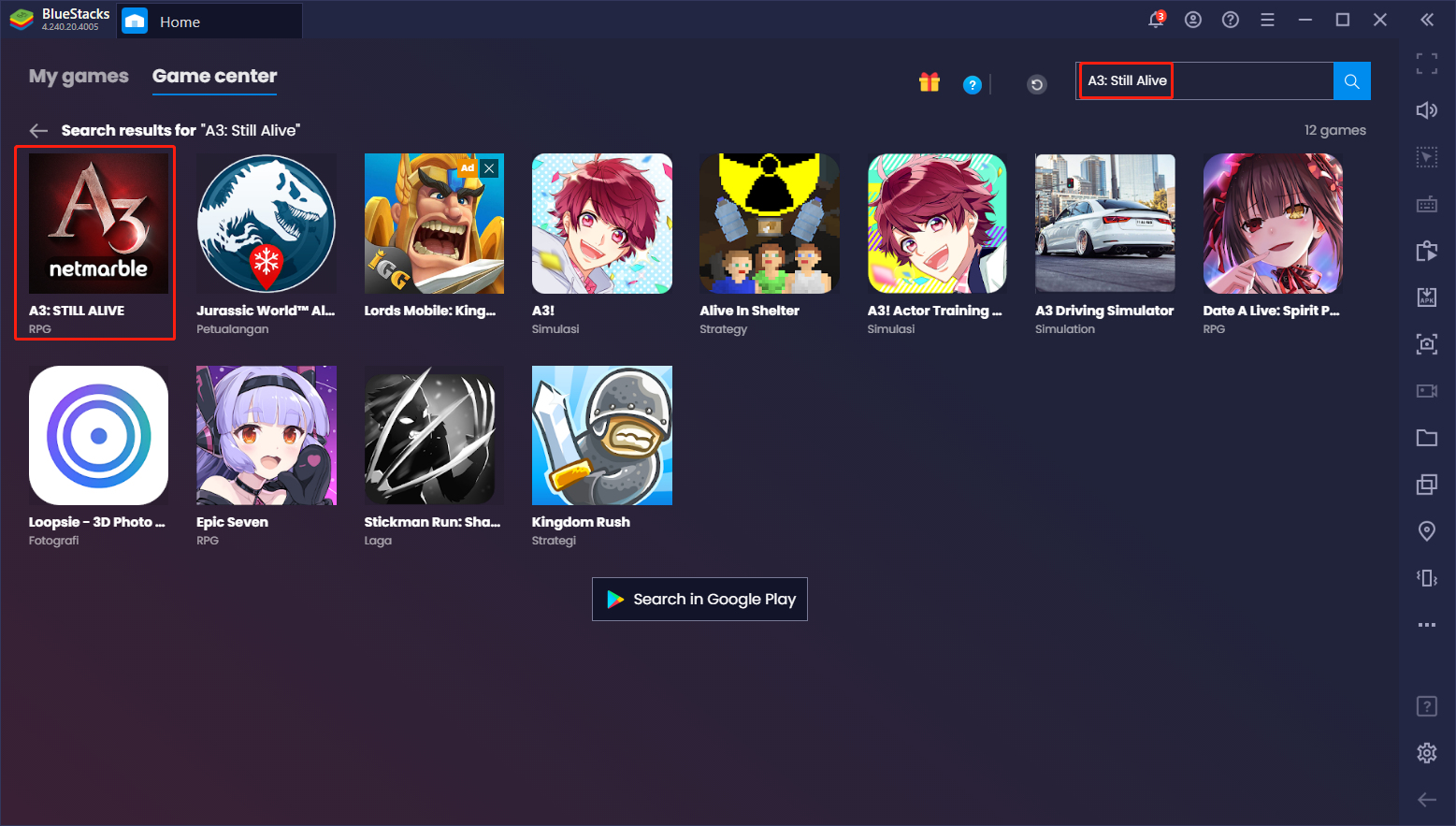The height and width of the screenshot is (826, 1456).
Task: Open the set location pin icon
Action: coord(1427,531)
